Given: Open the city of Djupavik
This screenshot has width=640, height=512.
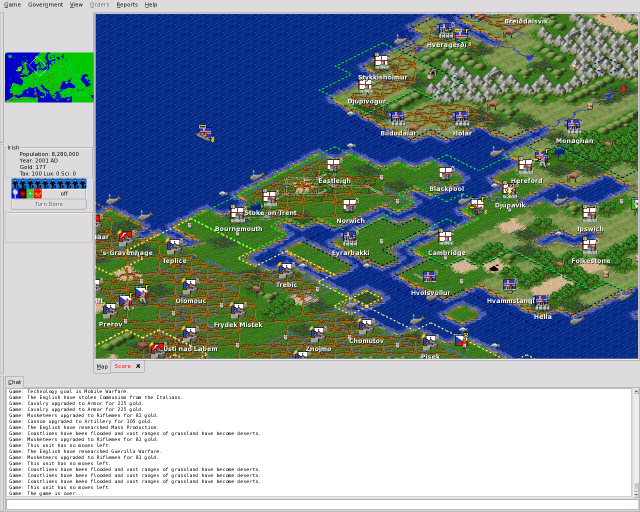Looking at the screenshot, I should click(x=509, y=190).
